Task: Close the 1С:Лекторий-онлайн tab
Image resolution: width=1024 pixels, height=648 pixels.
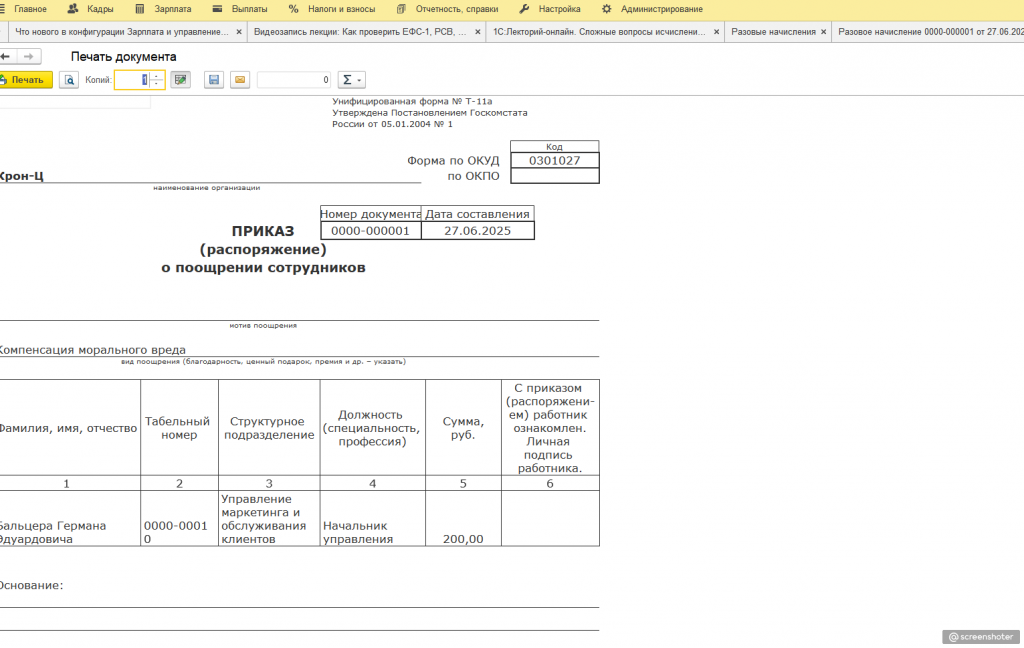Action: [716, 31]
